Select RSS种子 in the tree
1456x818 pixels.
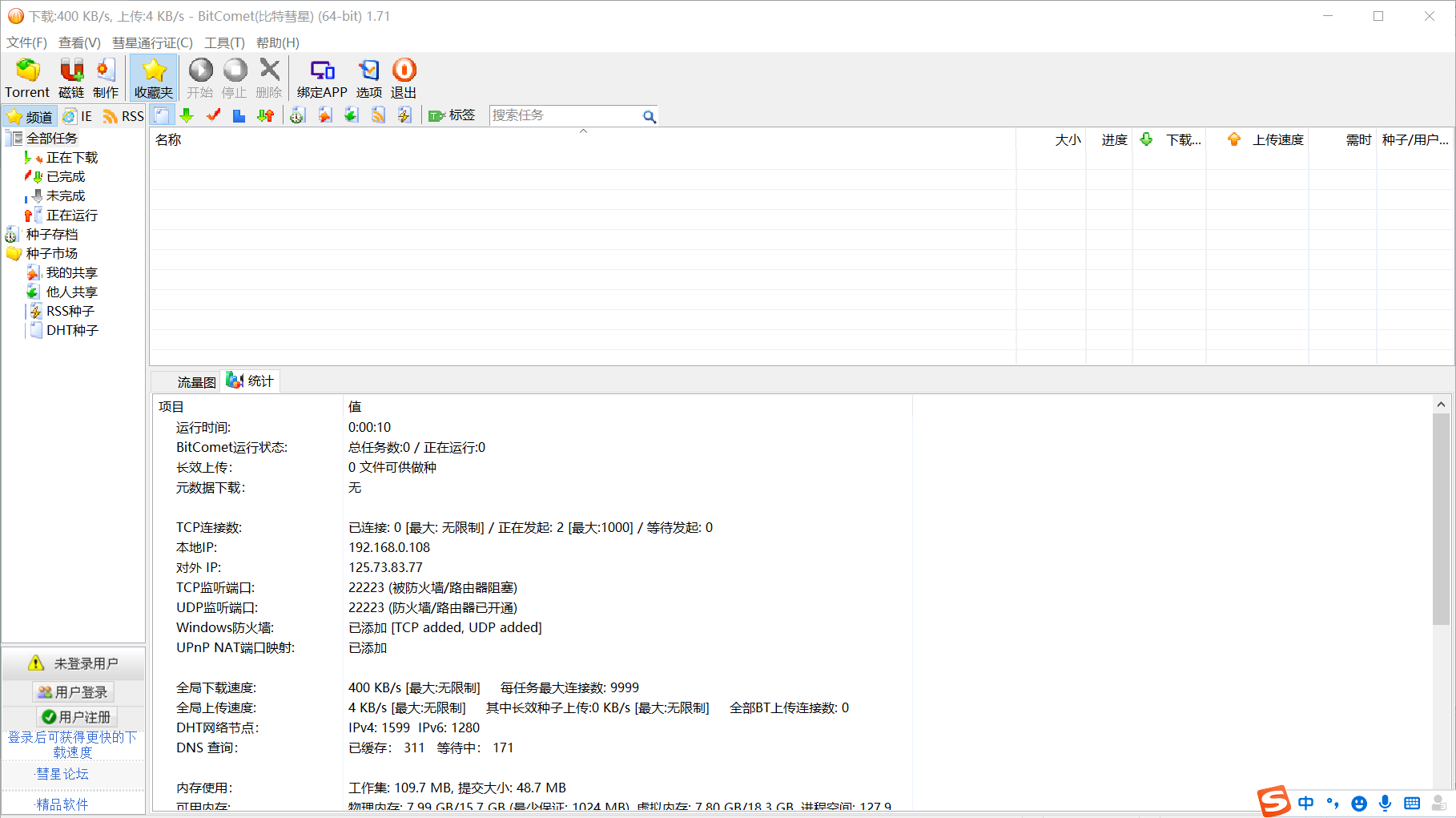(x=70, y=312)
